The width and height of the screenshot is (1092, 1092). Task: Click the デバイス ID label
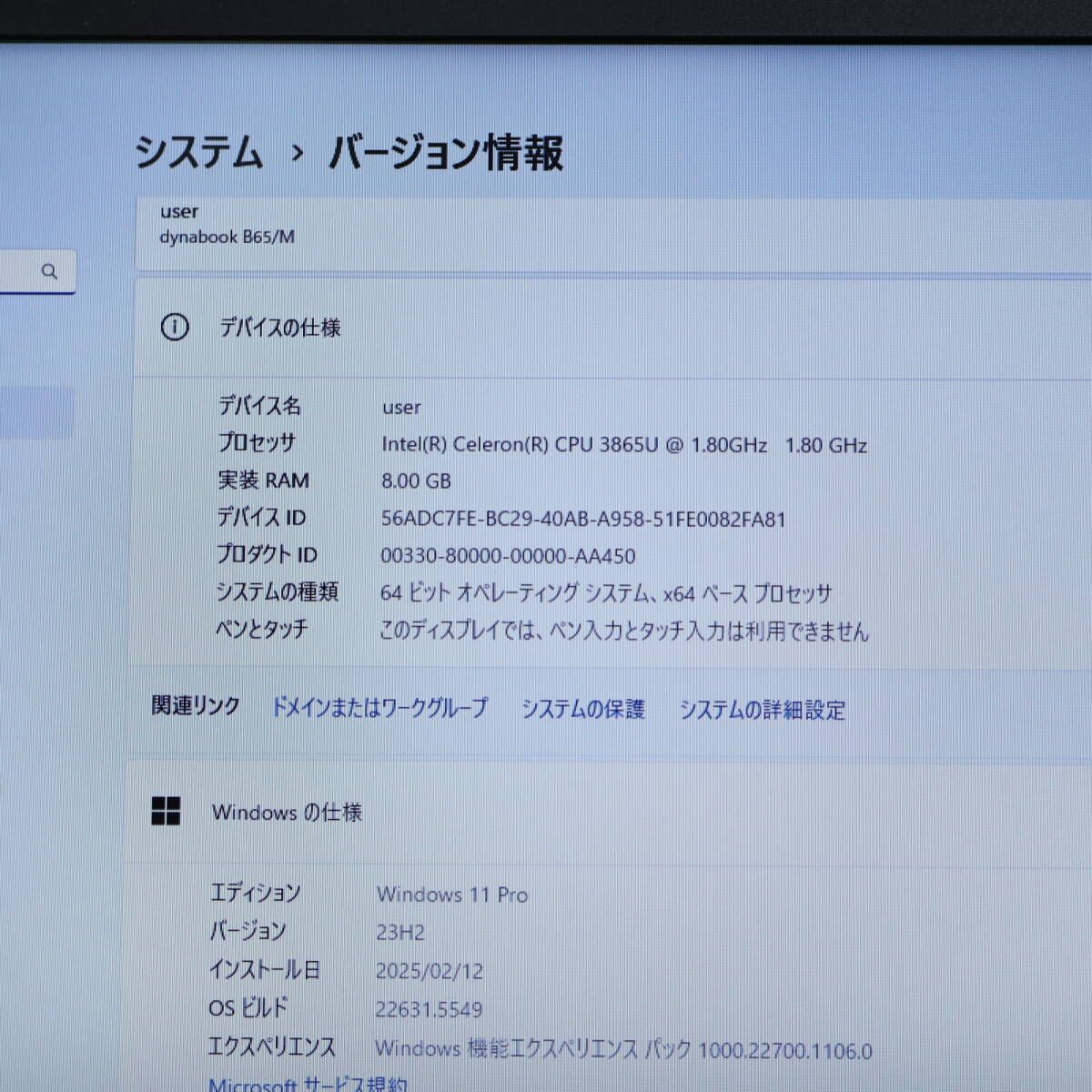pos(261,517)
